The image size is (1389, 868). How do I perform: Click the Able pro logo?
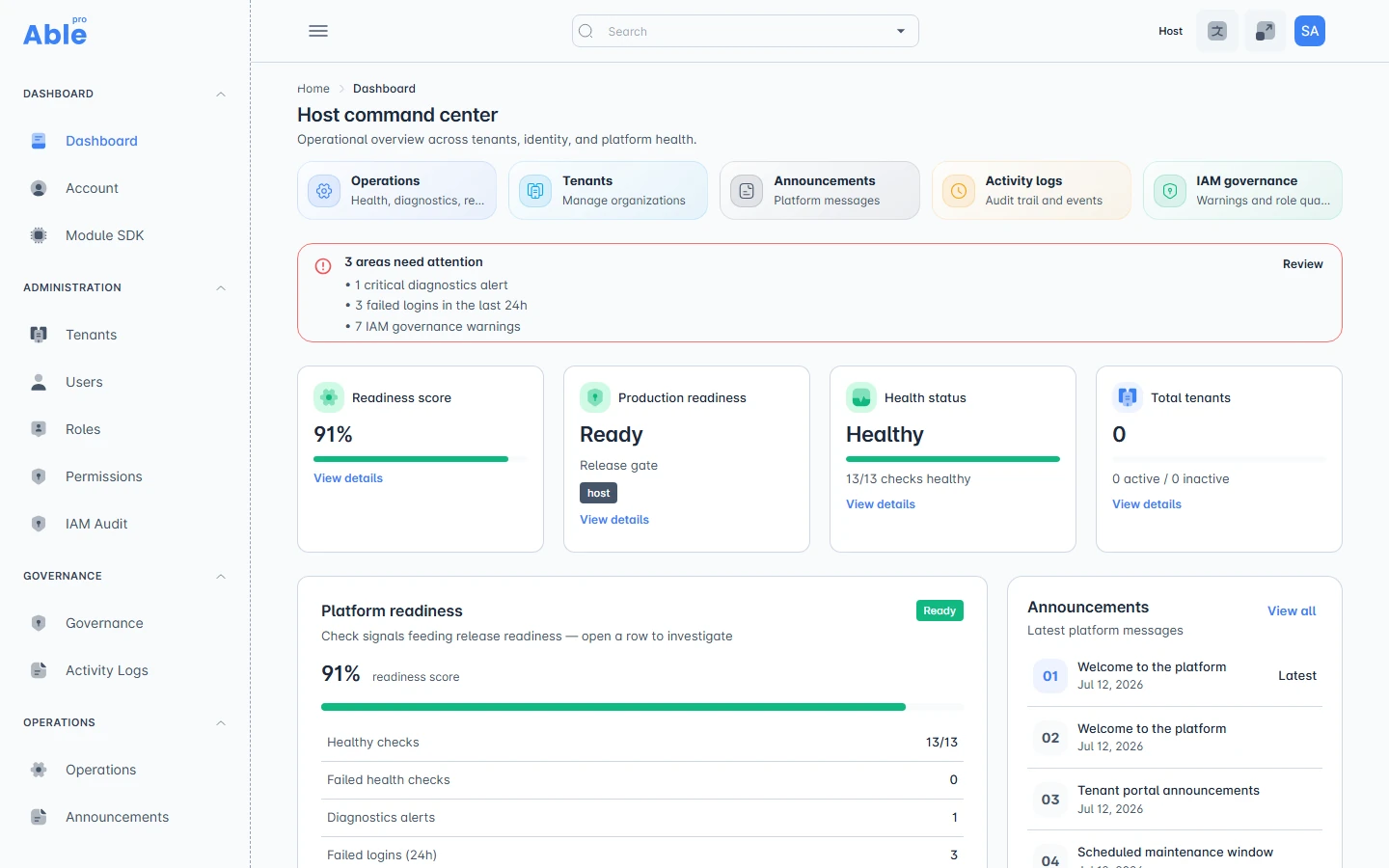[55, 32]
